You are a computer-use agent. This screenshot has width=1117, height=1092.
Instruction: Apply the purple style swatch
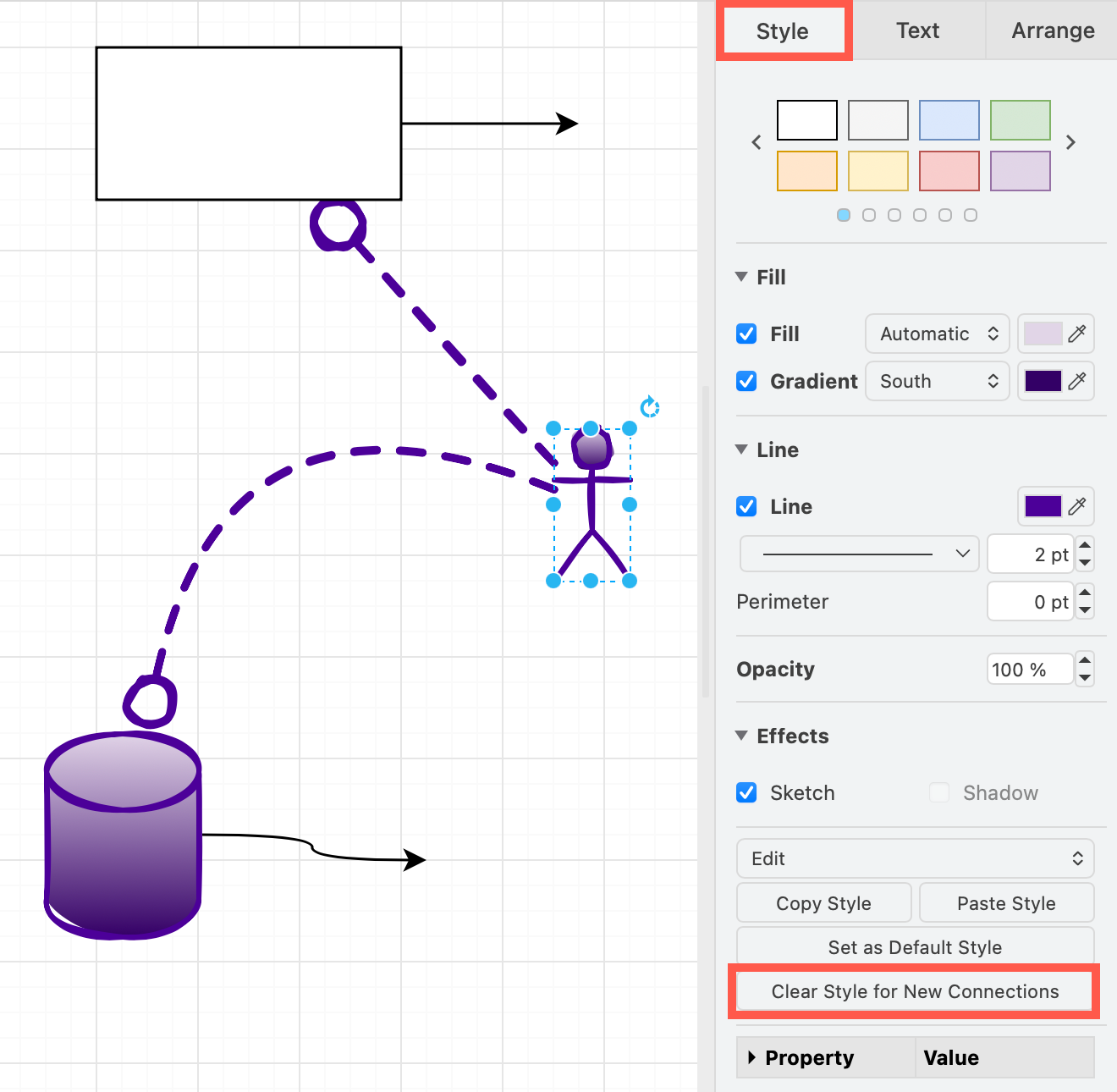click(1021, 171)
